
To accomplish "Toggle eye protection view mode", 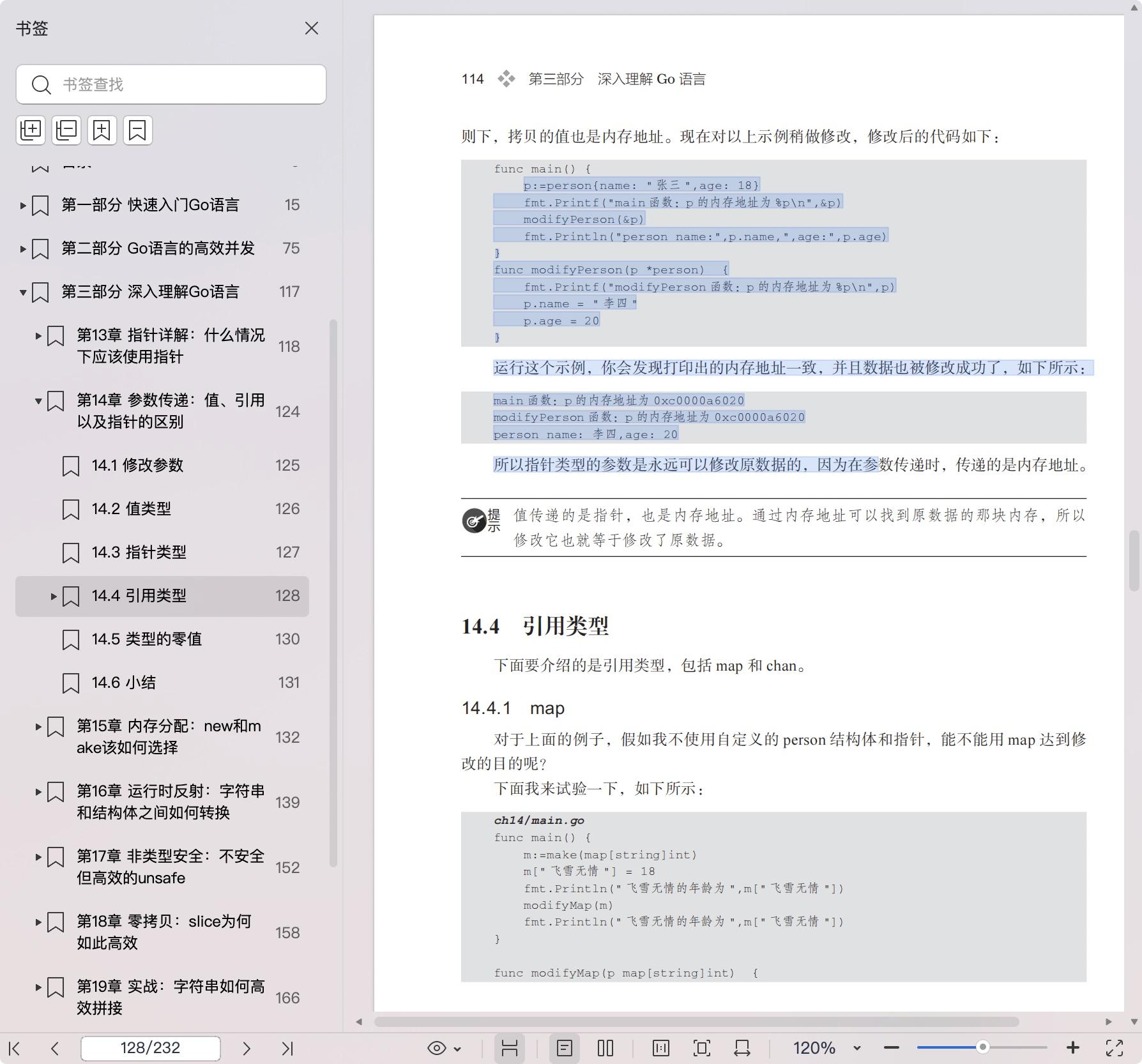I will click(x=437, y=1048).
